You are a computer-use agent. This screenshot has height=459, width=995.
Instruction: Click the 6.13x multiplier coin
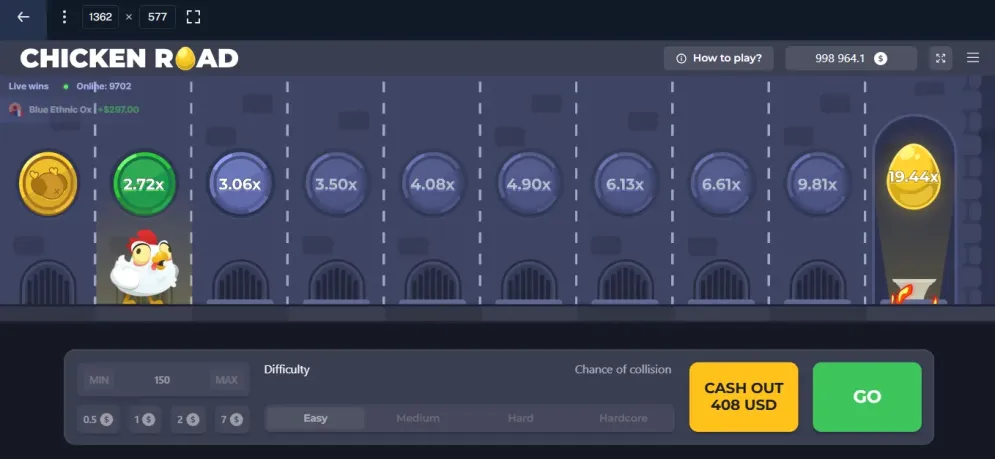625,184
